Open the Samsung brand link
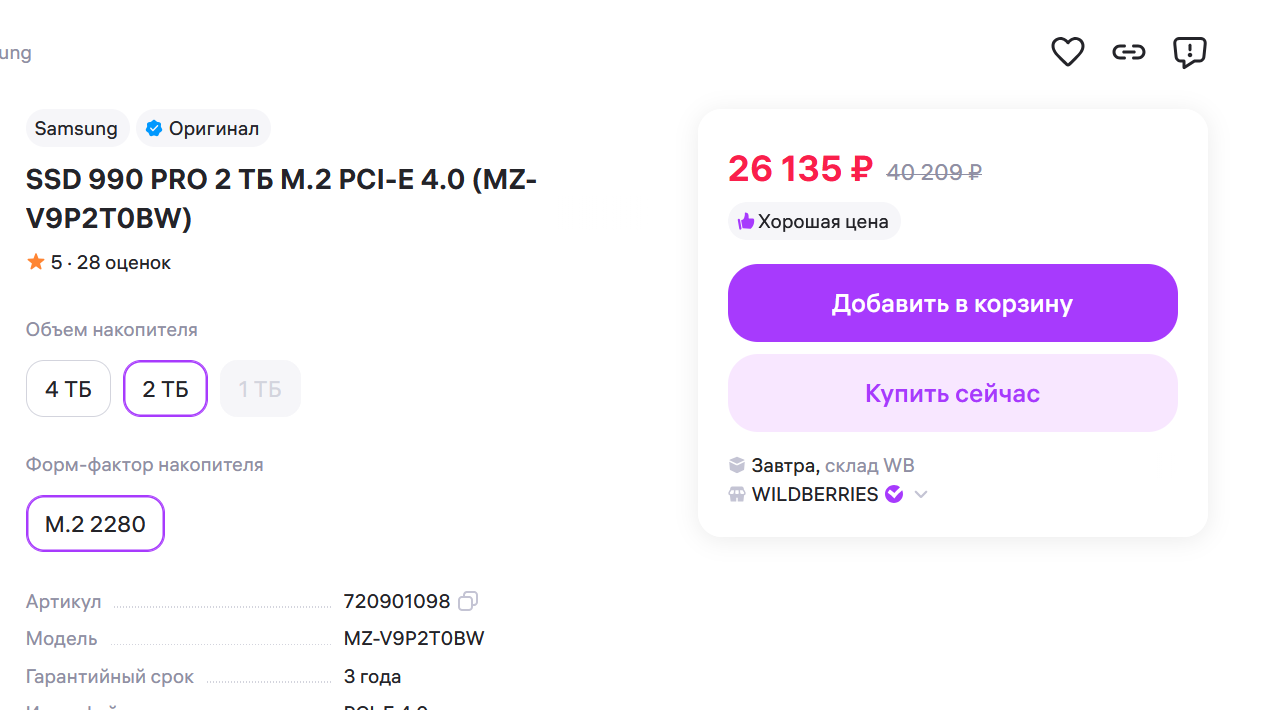This screenshot has height=710, width=1282. 76,128
